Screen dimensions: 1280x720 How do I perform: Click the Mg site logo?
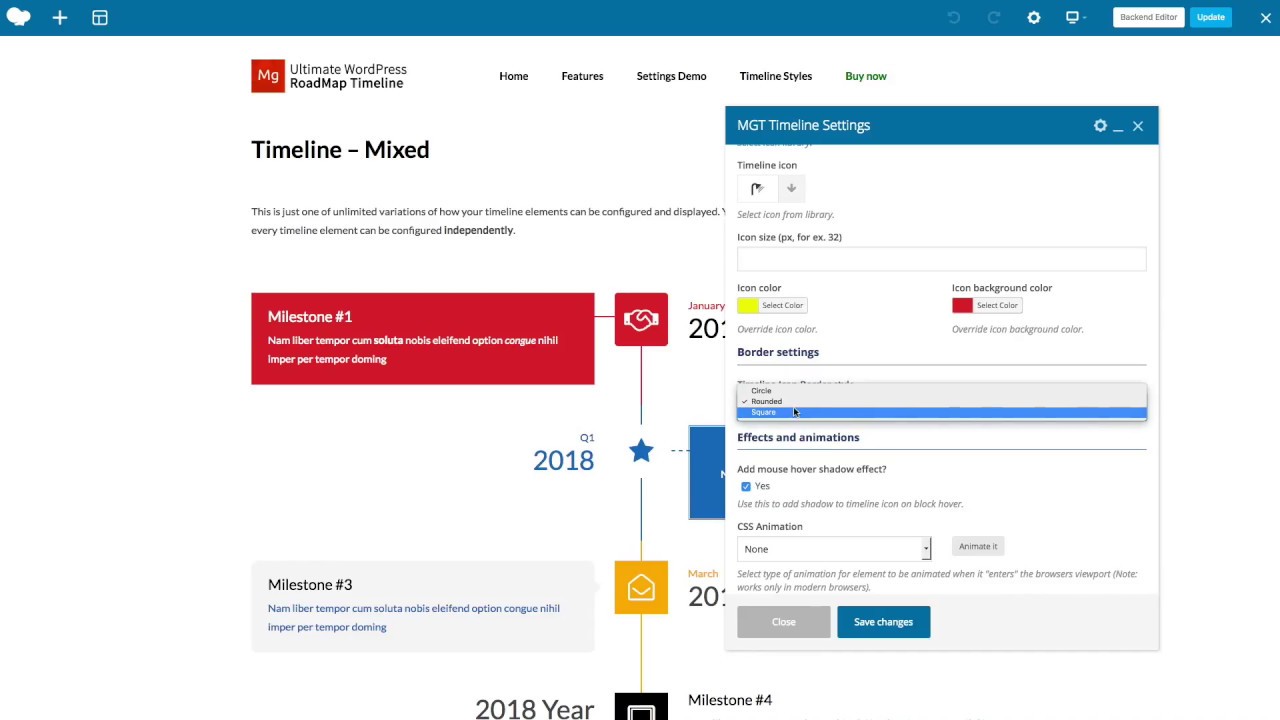point(268,76)
